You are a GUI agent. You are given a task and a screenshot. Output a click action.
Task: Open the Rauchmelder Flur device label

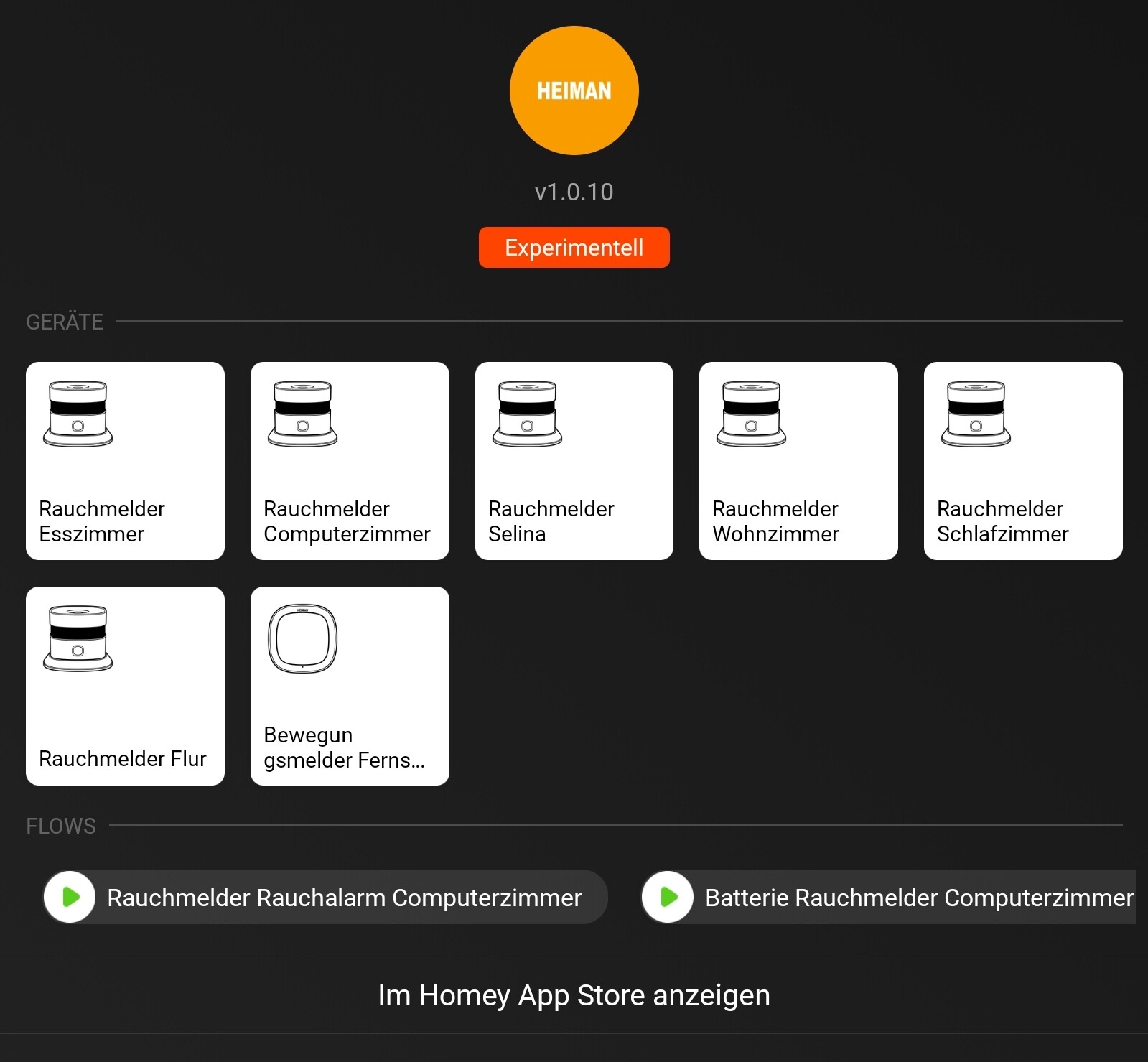click(123, 759)
